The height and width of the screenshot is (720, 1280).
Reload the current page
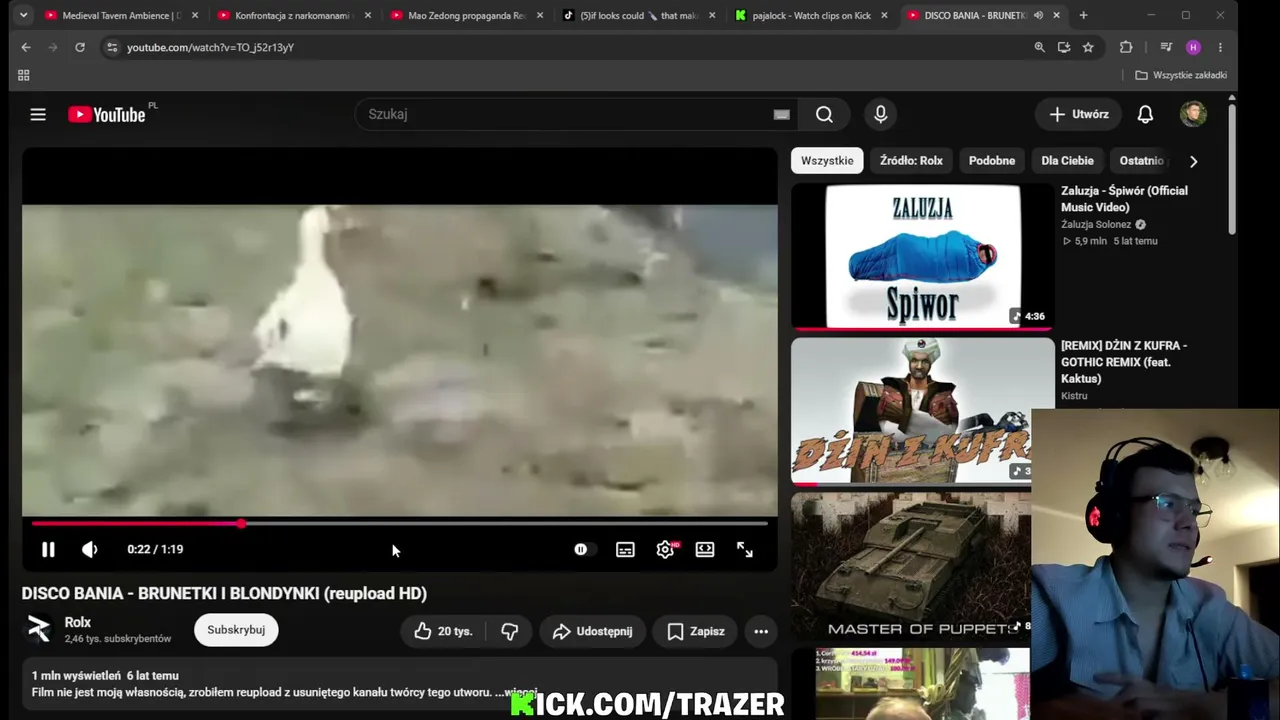tap(80, 47)
